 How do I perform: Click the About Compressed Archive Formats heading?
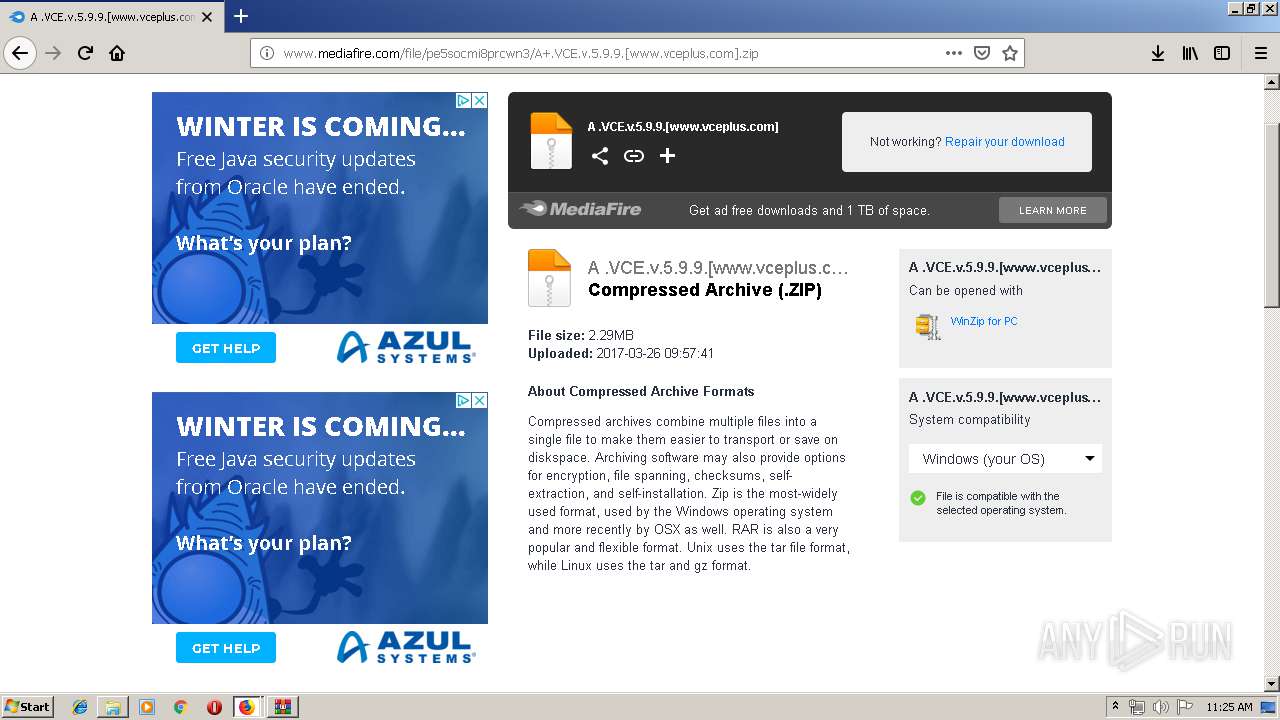(x=641, y=391)
